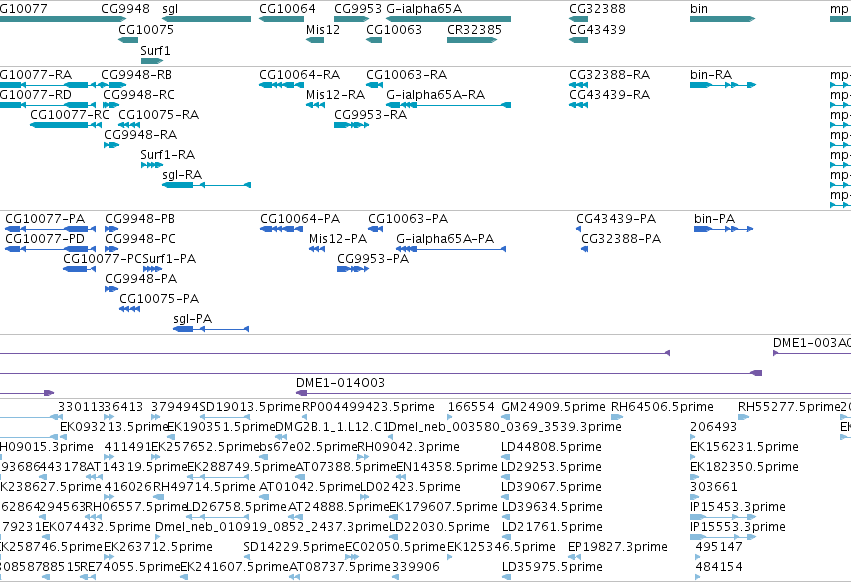Viewport: 851px width, 582px height.
Task: Select the CG43439-RA transcript label
Action: pyautogui.click(x=609, y=94)
